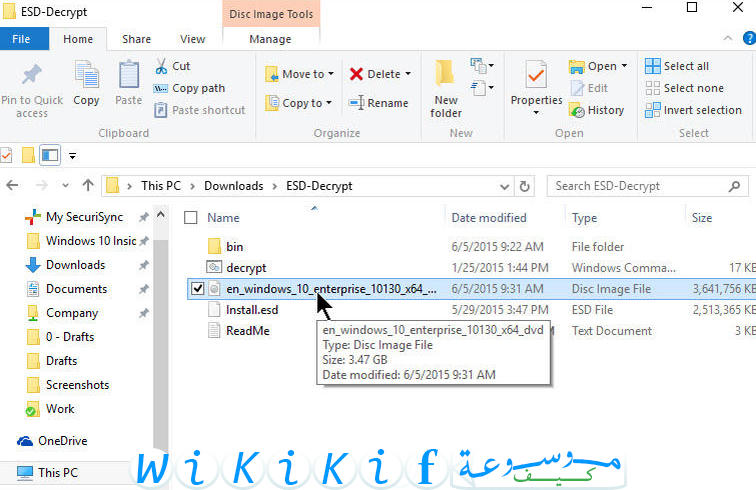Click the Copy button in the Clipboard group
The height and width of the screenshot is (490, 756).
(86, 83)
